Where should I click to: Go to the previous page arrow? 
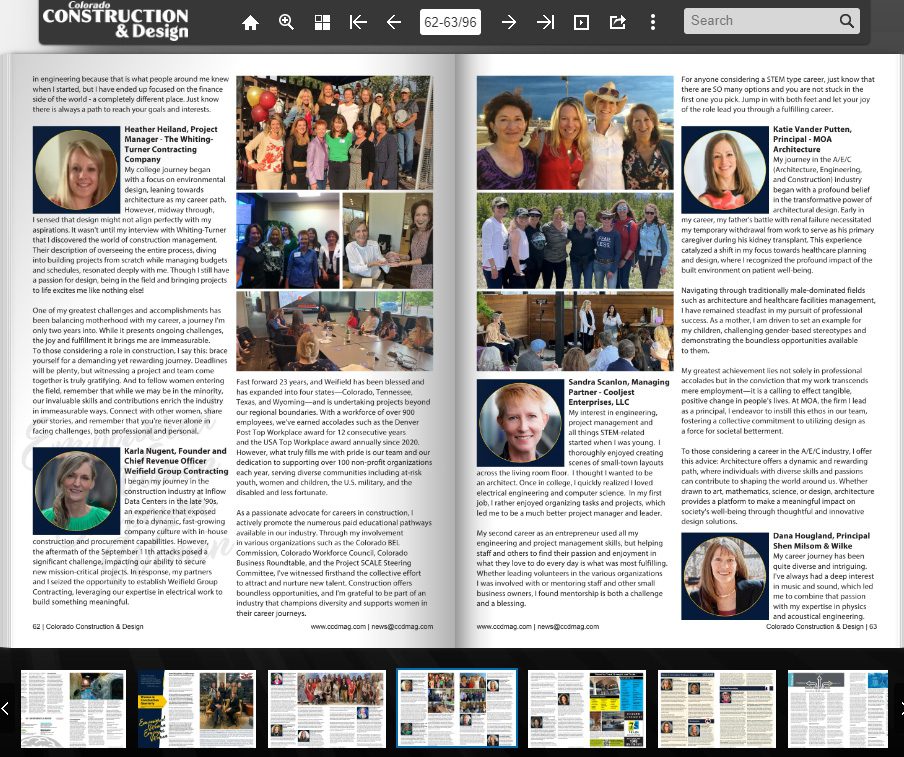point(394,22)
